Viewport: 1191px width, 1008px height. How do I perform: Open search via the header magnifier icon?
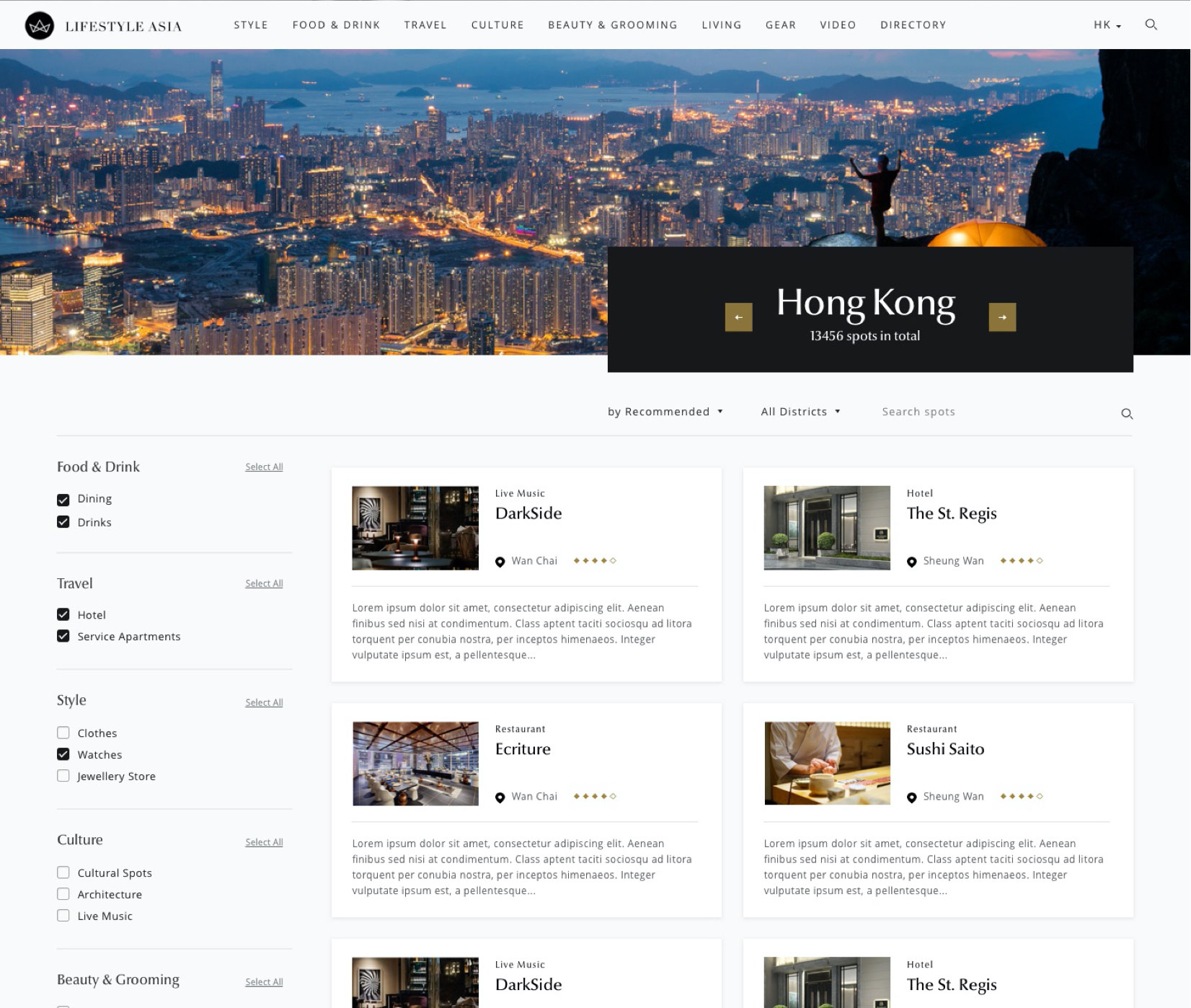[x=1151, y=25]
